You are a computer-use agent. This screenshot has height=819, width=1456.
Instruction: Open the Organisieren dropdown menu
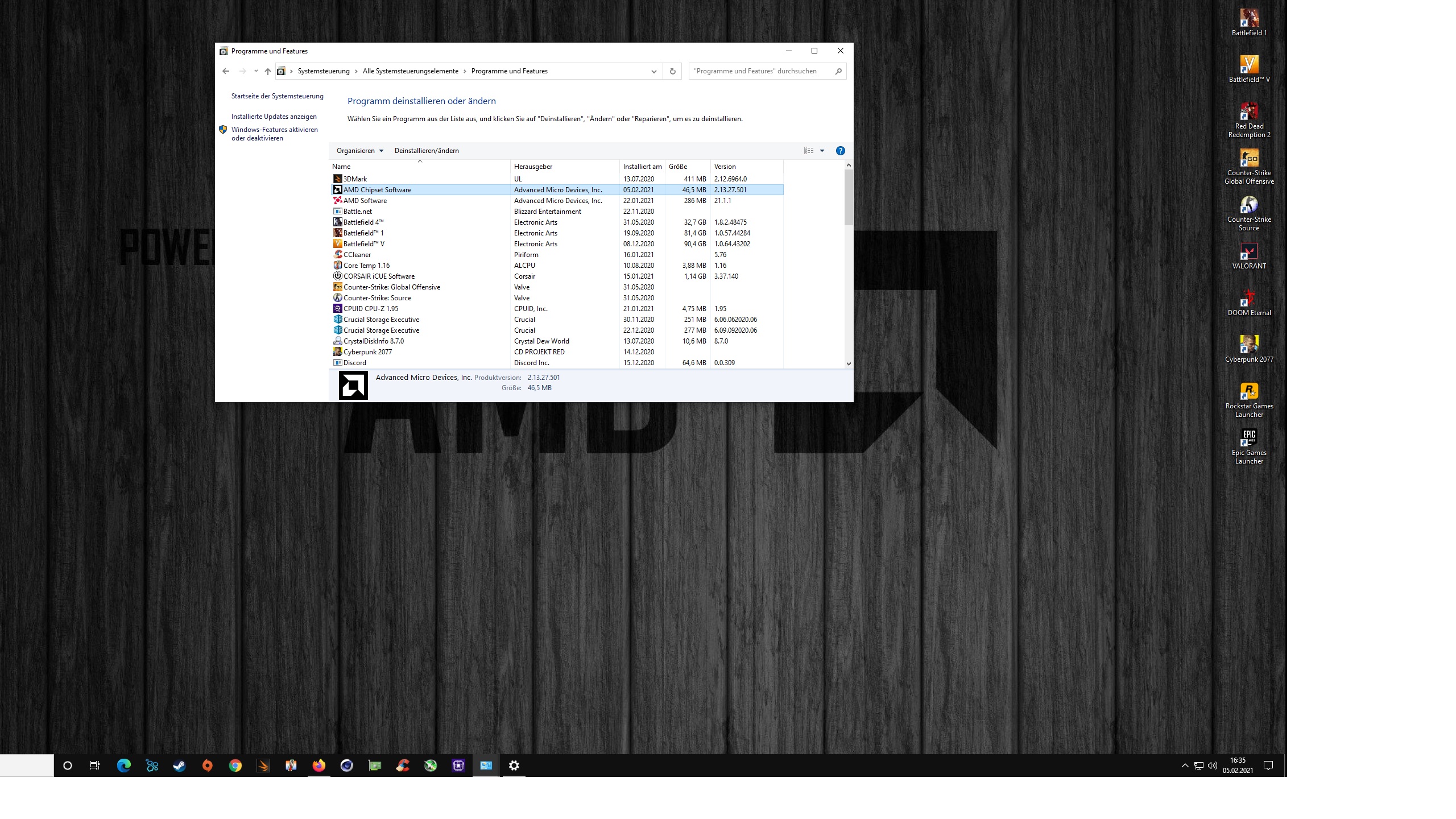(360, 151)
